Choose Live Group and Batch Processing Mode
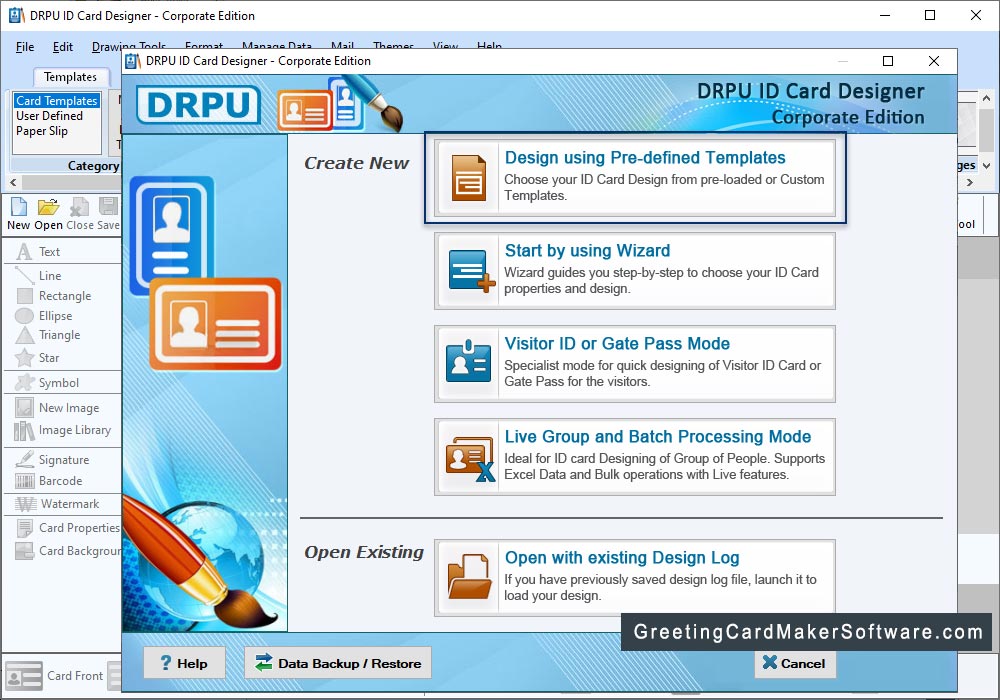 click(635, 457)
